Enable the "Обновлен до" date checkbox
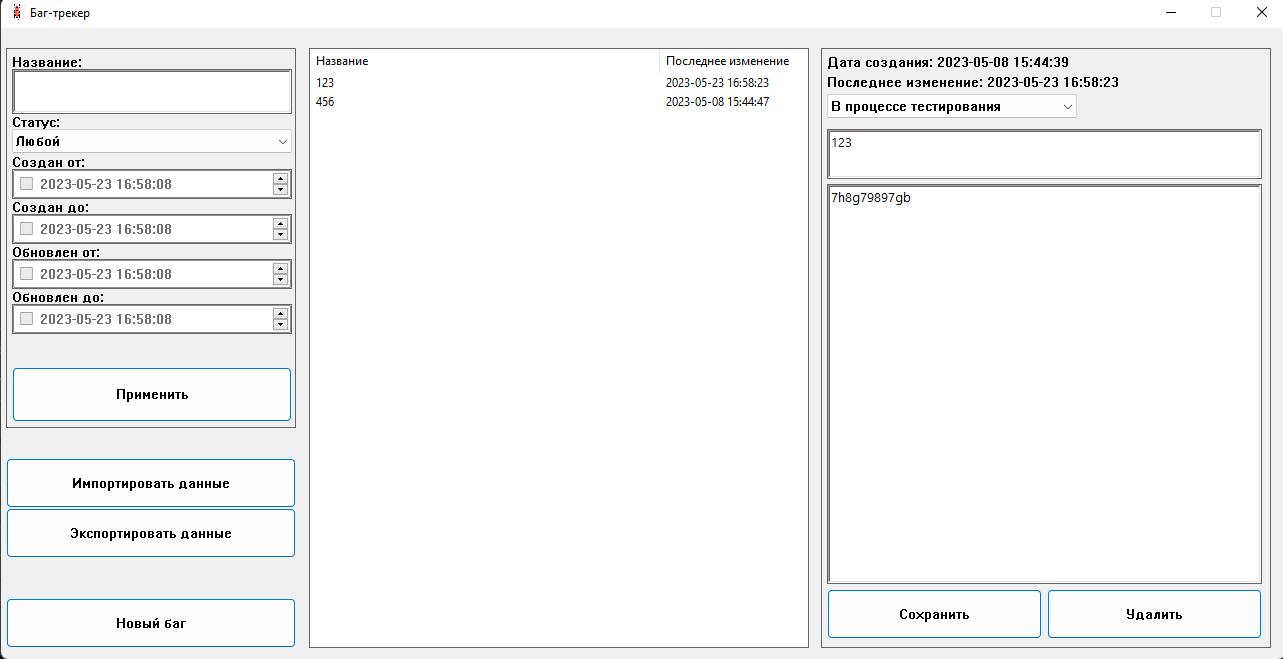This screenshot has width=1283, height=659. pyautogui.click(x=25, y=318)
